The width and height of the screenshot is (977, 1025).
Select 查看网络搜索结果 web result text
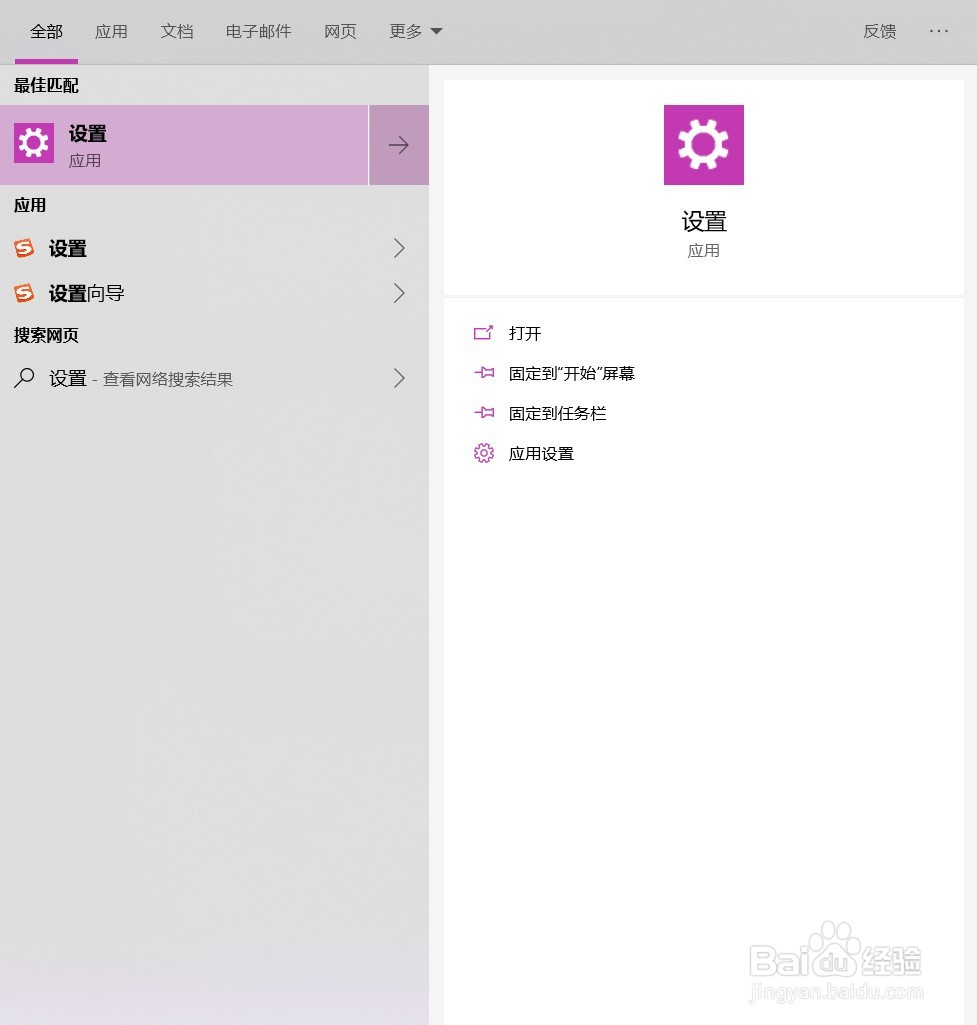coord(168,379)
